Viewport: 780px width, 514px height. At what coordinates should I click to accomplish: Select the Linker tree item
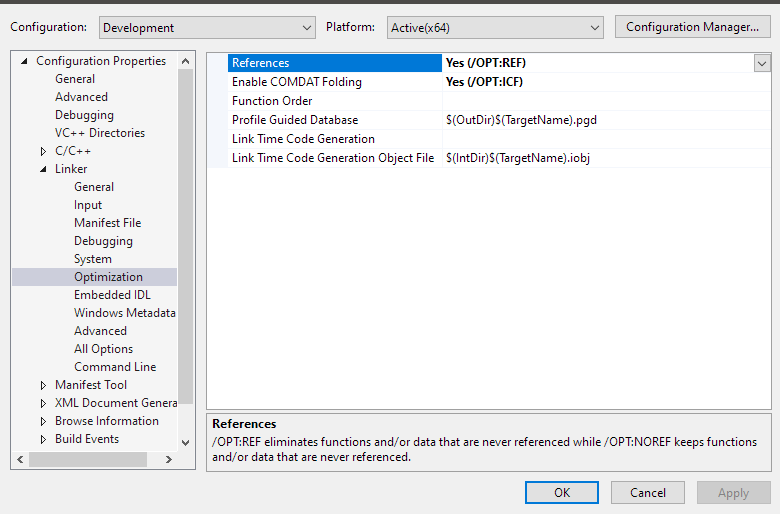tap(71, 169)
